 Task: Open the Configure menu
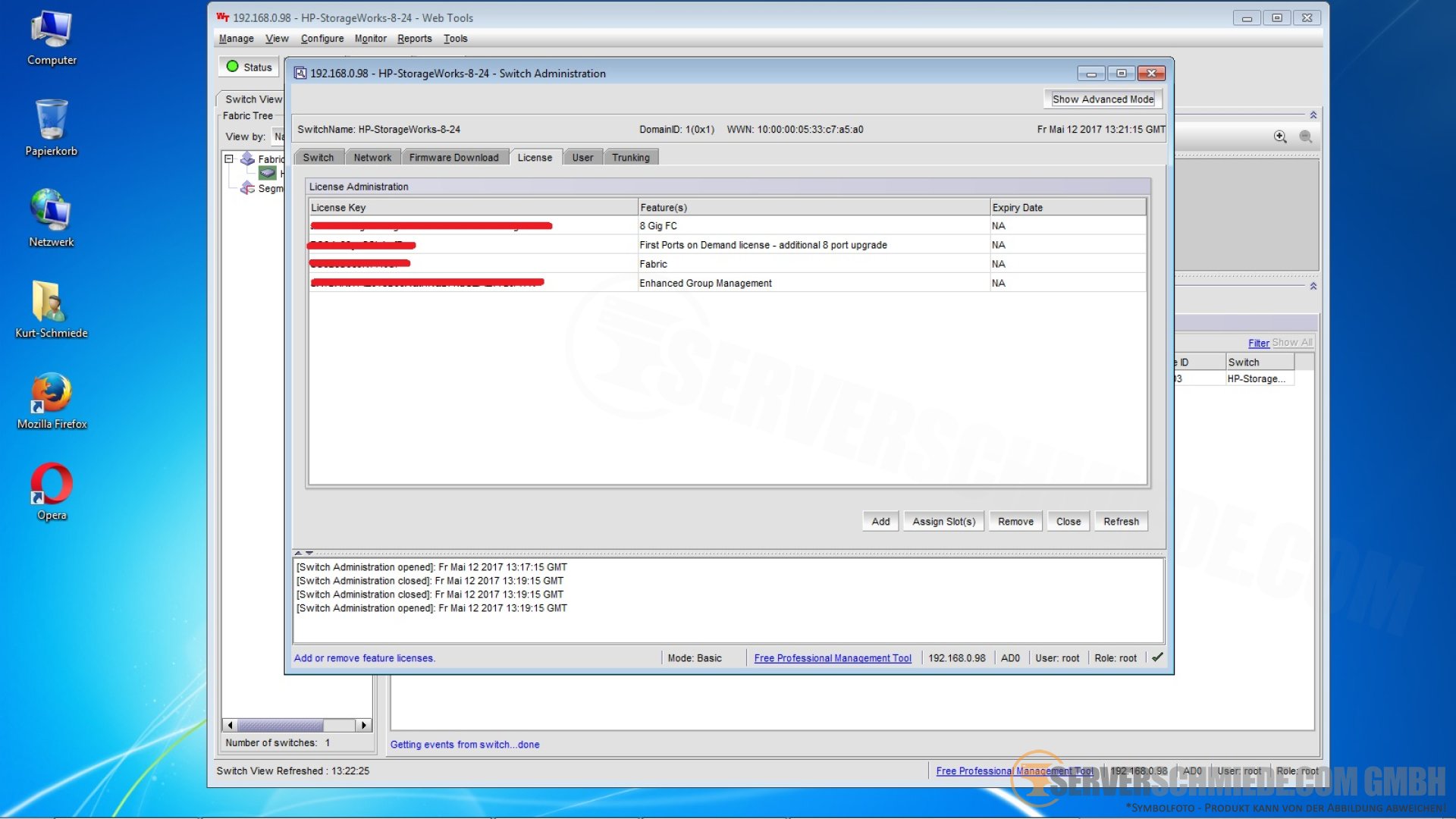tap(322, 39)
